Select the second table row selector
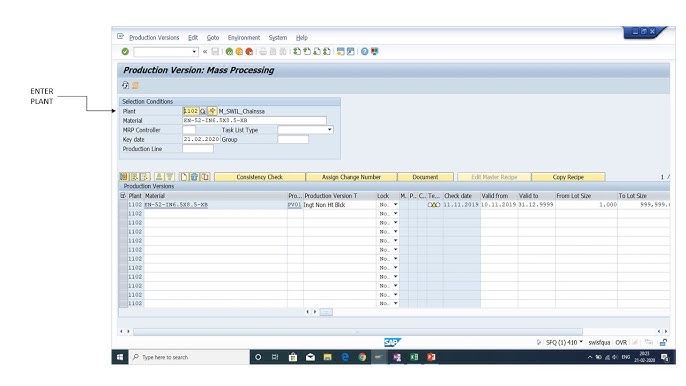 tap(123, 214)
